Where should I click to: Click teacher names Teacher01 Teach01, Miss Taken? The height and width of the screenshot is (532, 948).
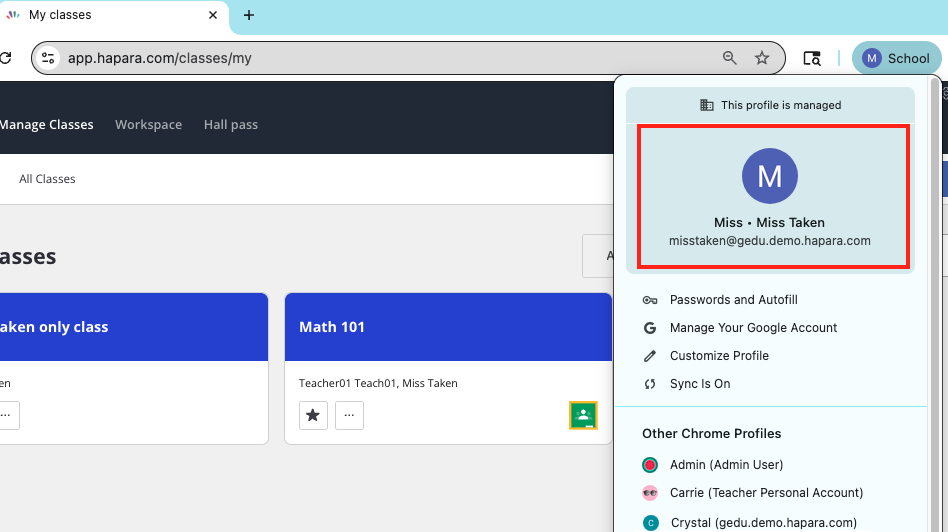(378, 383)
